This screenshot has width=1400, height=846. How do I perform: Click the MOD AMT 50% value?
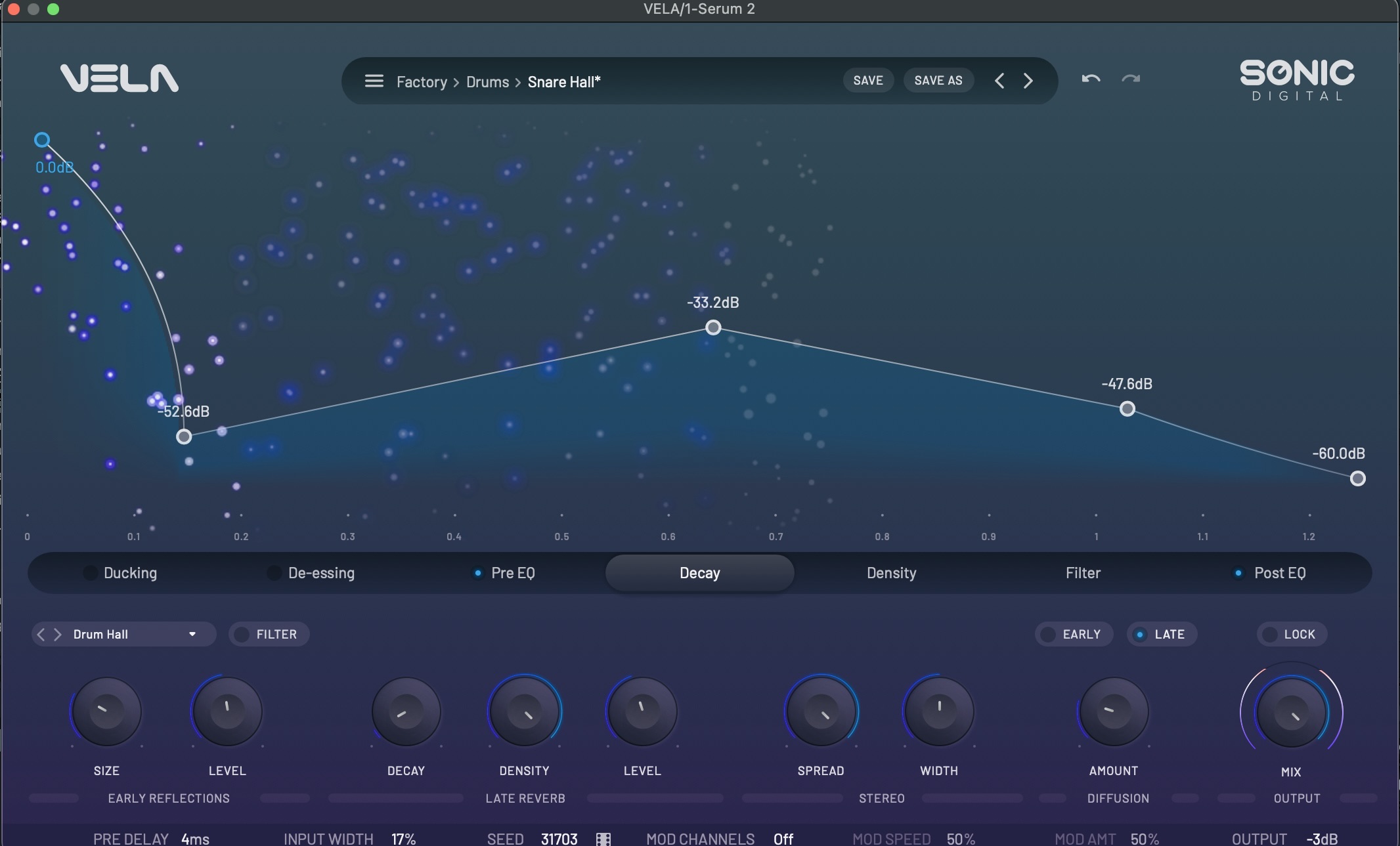(x=1145, y=839)
